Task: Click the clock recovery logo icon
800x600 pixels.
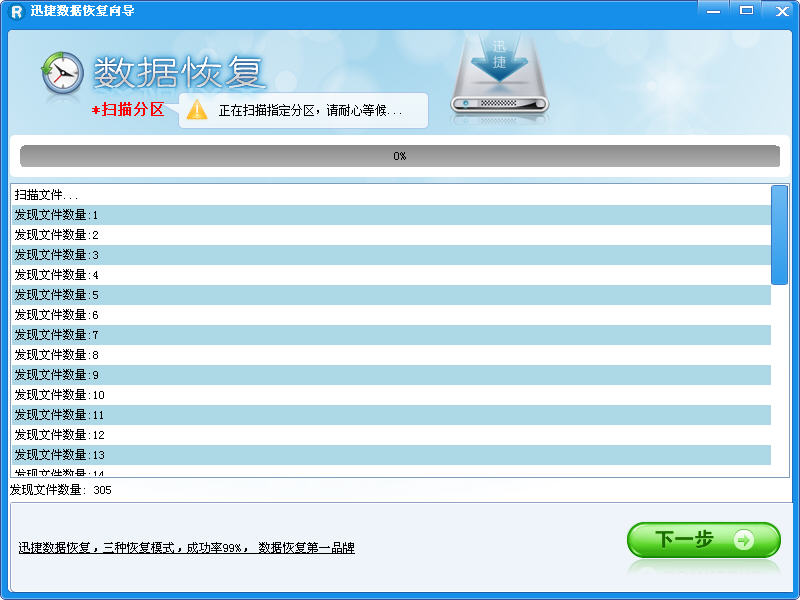Action: 62,73
